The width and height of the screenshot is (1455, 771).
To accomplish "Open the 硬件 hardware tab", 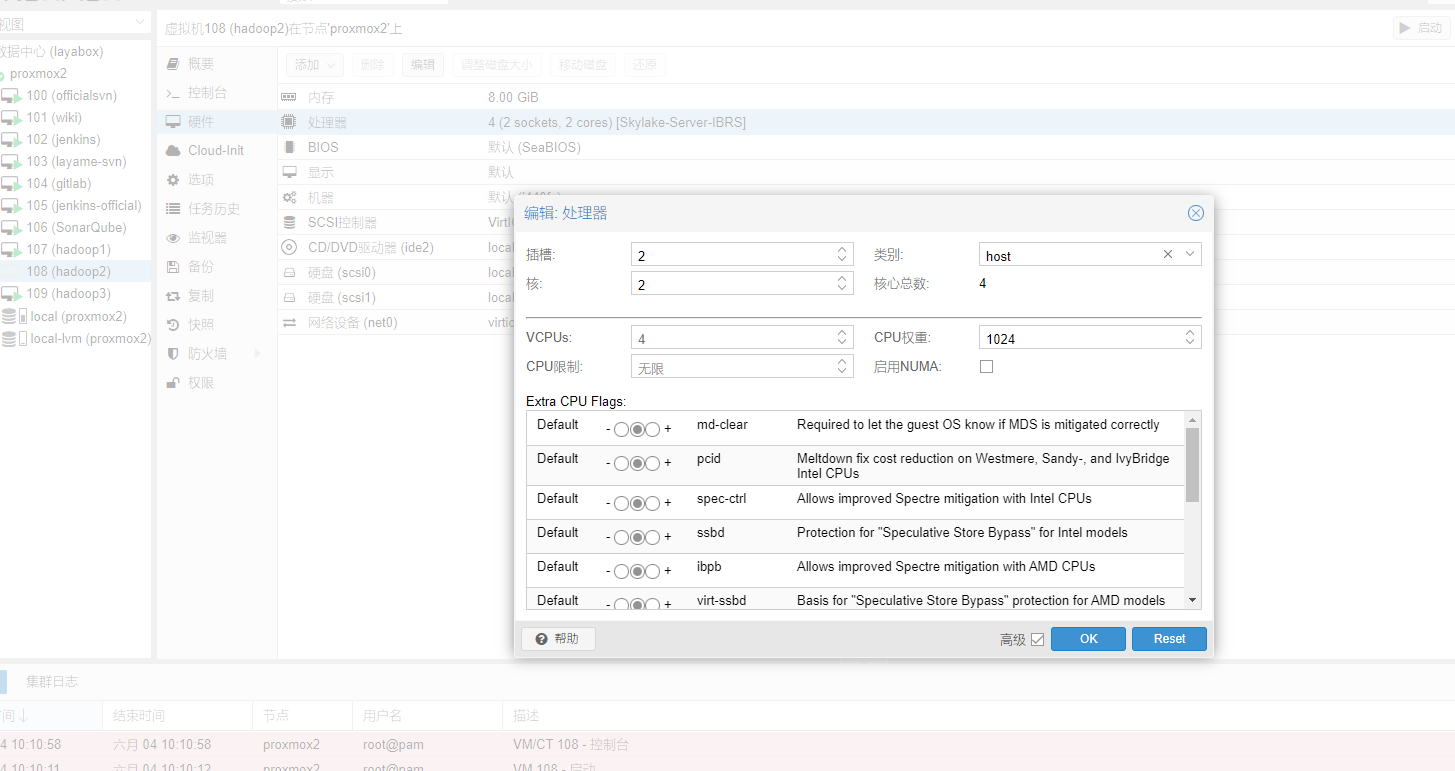I will coord(216,121).
